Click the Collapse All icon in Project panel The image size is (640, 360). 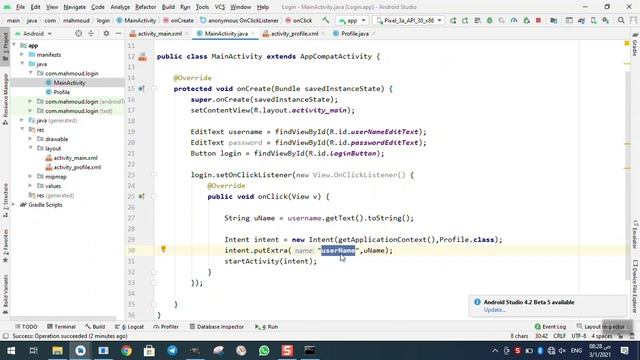point(91,33)
